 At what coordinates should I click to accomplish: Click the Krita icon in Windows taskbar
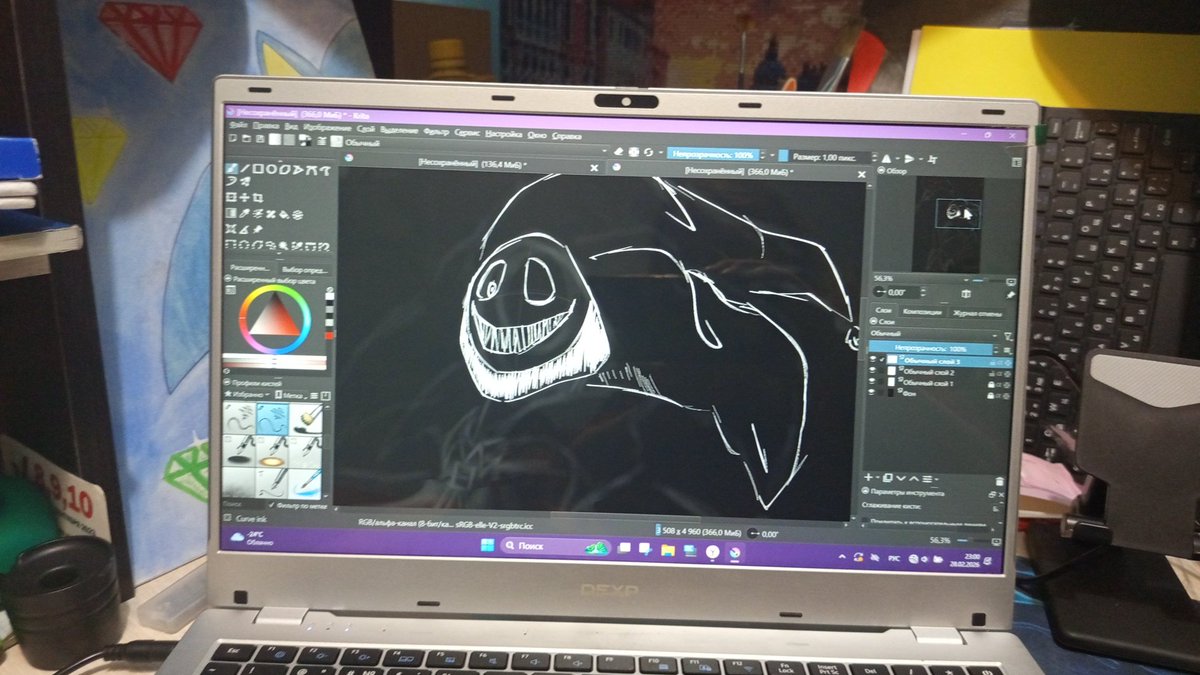(x=735, y=551)
